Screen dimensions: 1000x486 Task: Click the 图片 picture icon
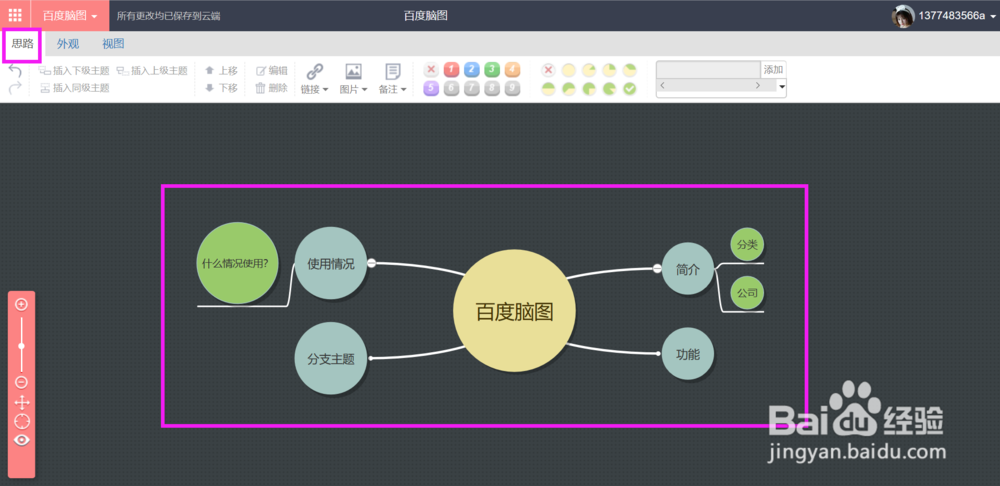click(x=353, y=71)
